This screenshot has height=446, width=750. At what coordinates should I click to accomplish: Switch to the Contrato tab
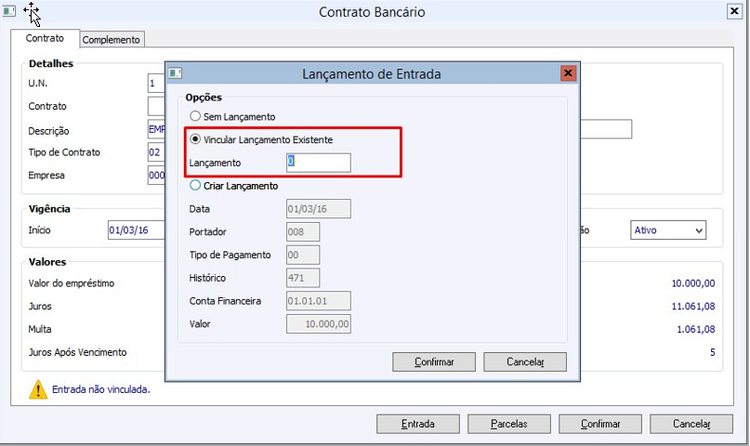(44, 38)
